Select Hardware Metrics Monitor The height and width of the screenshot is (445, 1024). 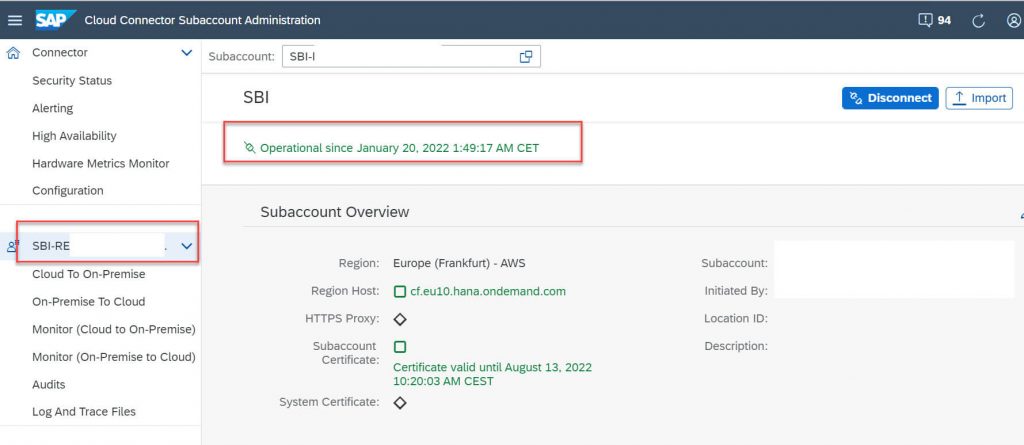101,163
